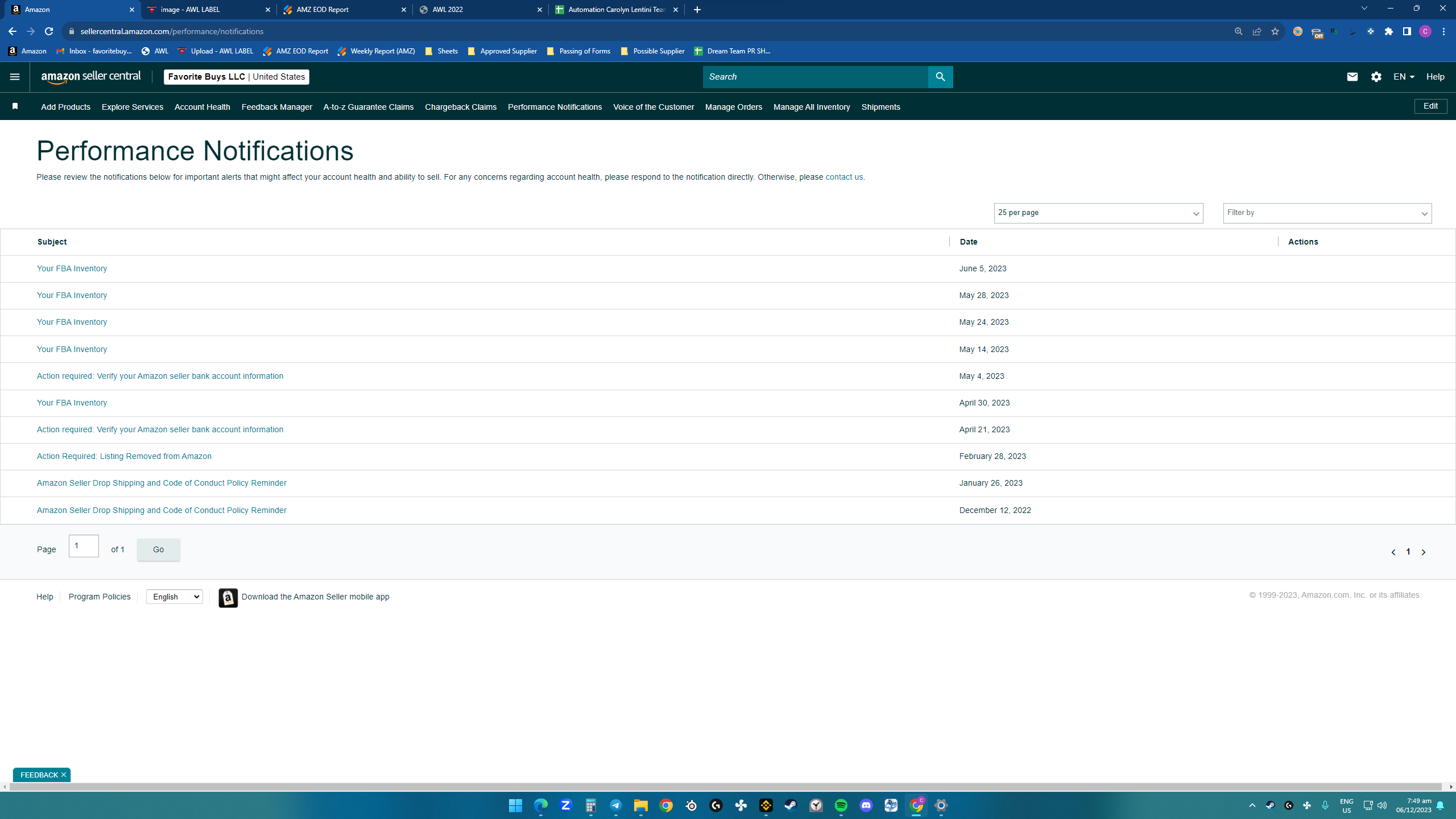
Task: Click the zoom magnifier icon in address bar
Action: (1238, 31)
